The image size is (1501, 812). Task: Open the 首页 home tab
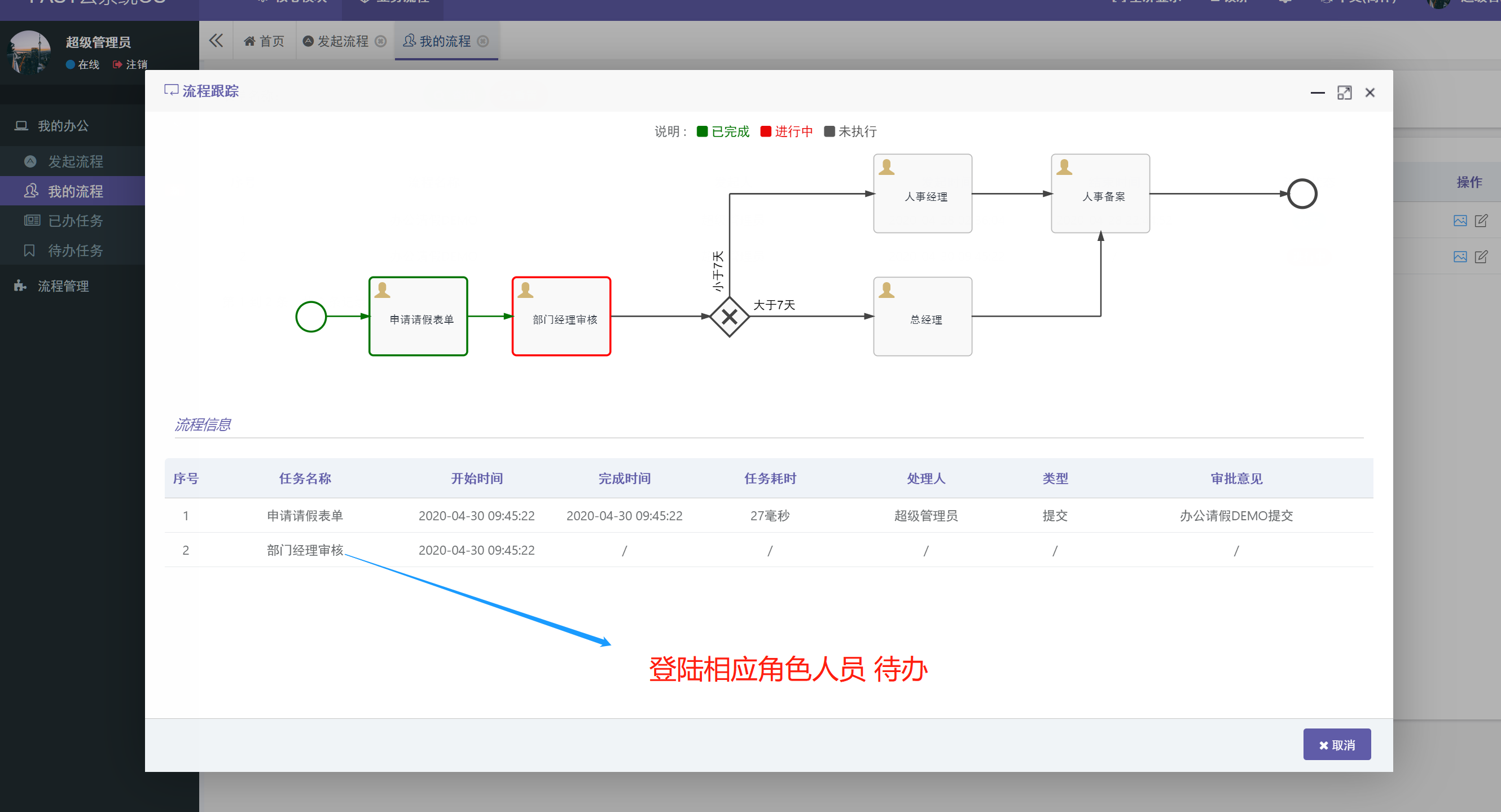264,41
